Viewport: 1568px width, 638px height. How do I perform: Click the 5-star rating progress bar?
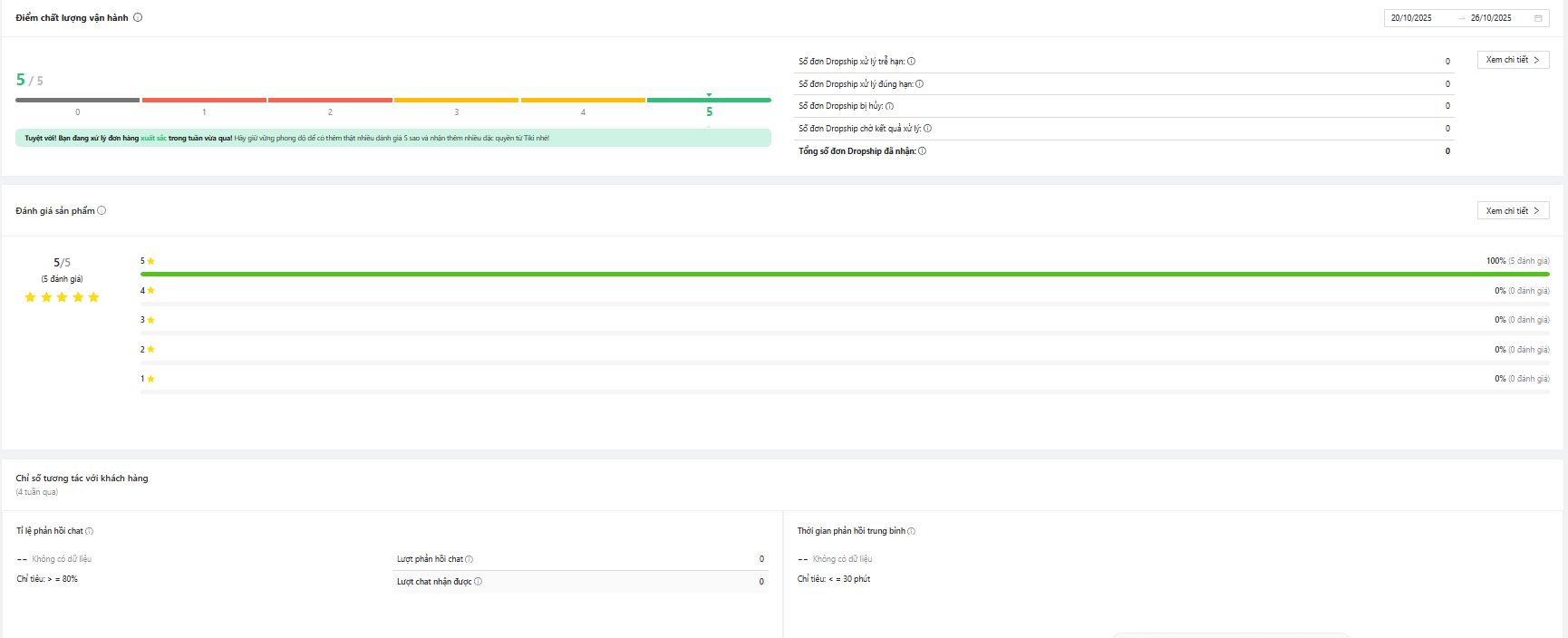click(x=844, y=274)
